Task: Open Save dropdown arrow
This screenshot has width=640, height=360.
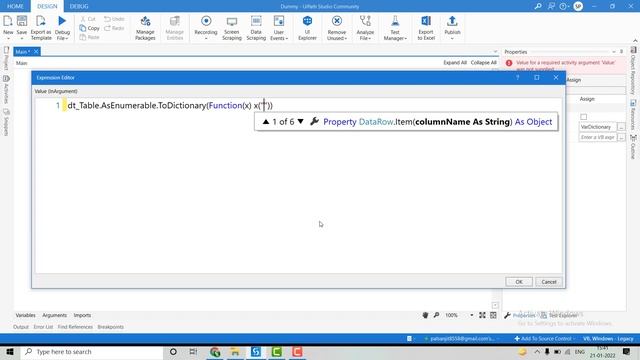Action: [22, 38]
